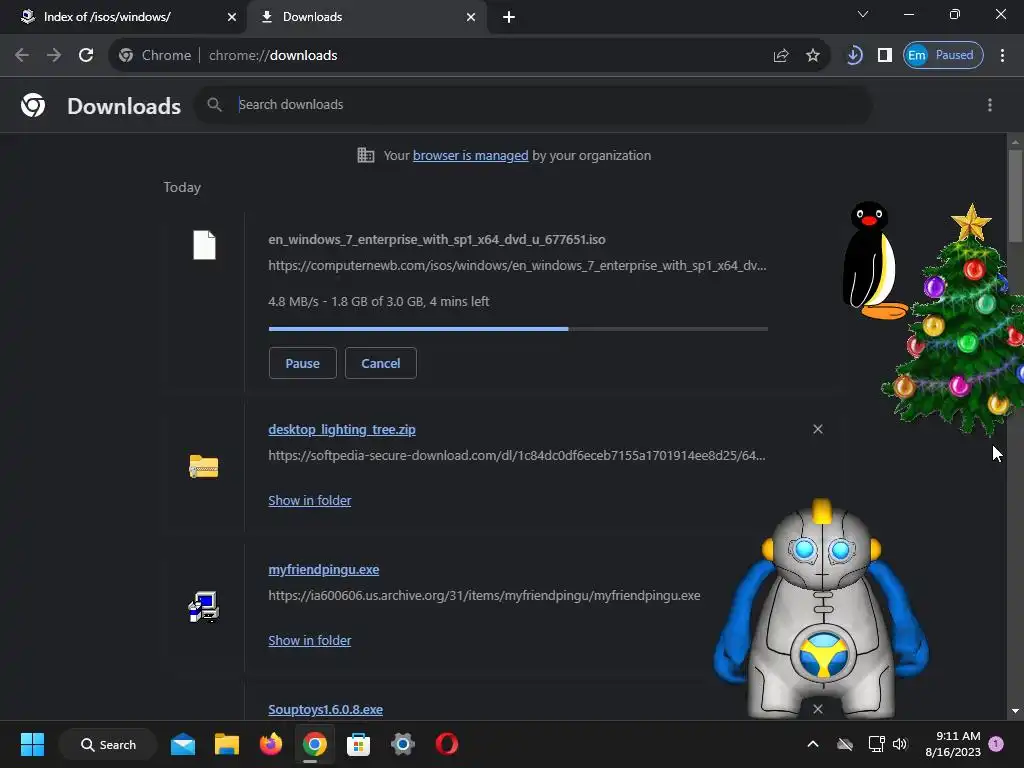Screen dimensions: 1024x768
Task: Open the Windows Start menu
Action: [x=32, y=744]
